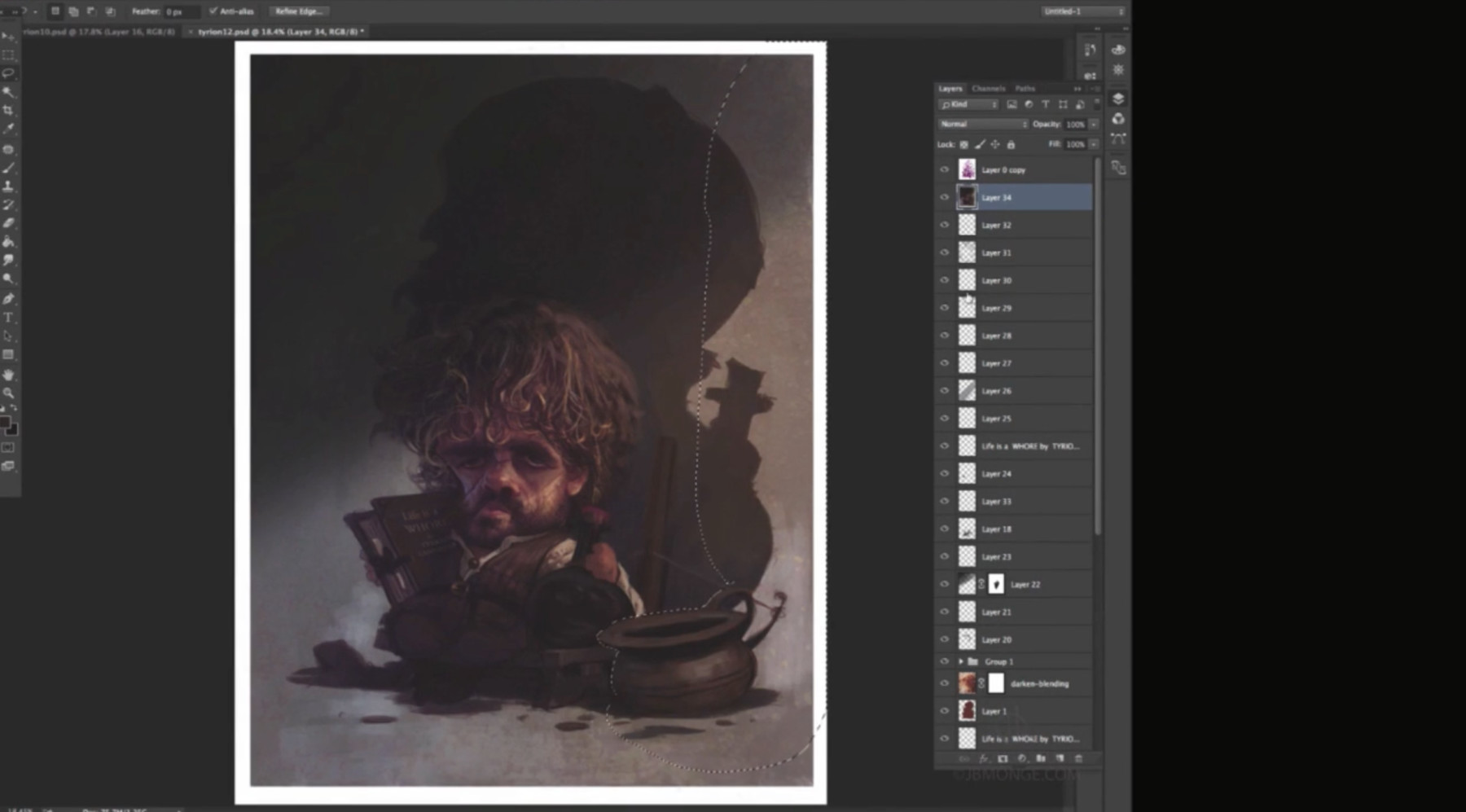Hide Layer 0 copy visibility eye

945,169
